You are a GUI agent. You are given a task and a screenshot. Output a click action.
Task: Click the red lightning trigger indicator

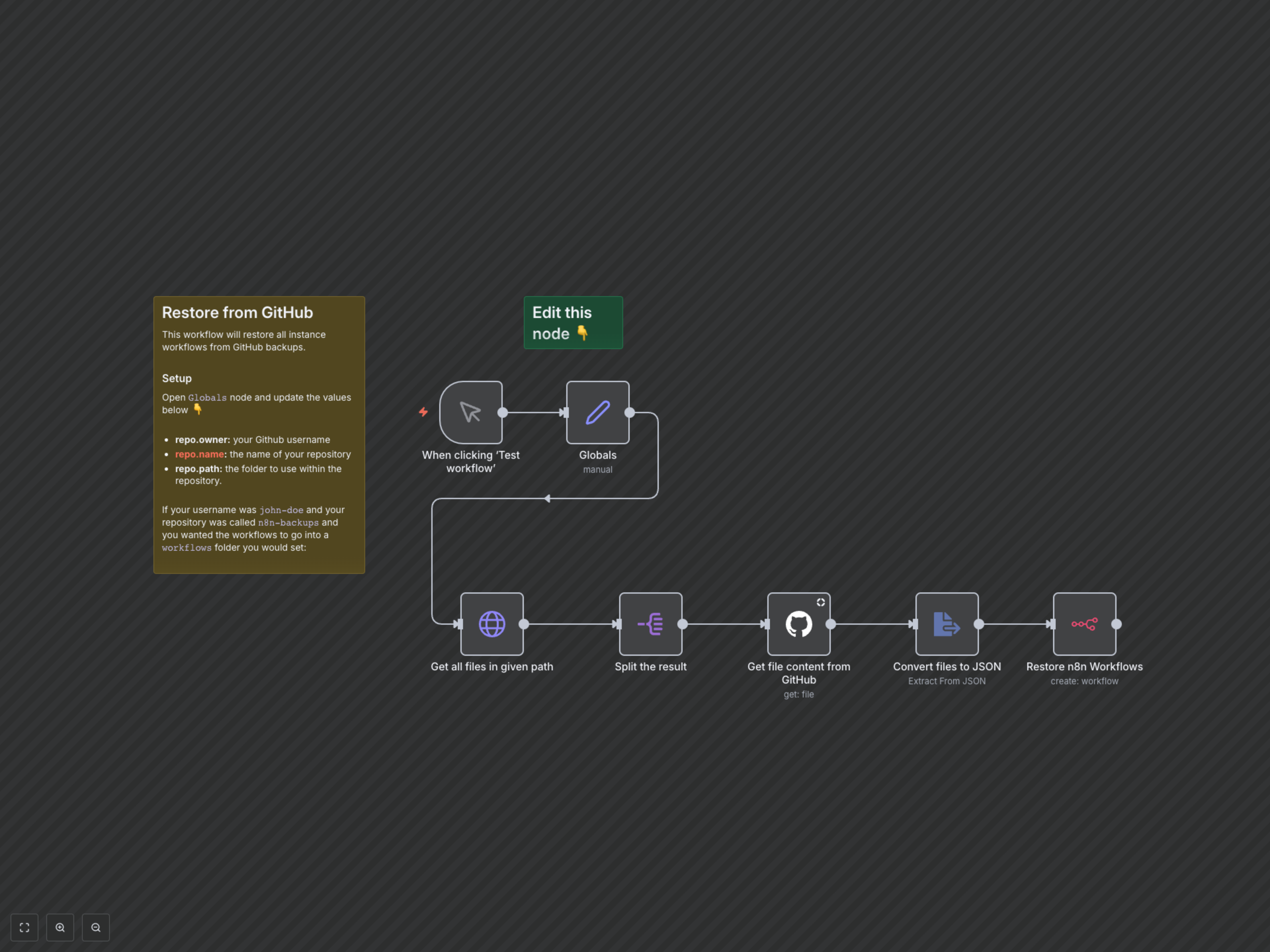423,412
